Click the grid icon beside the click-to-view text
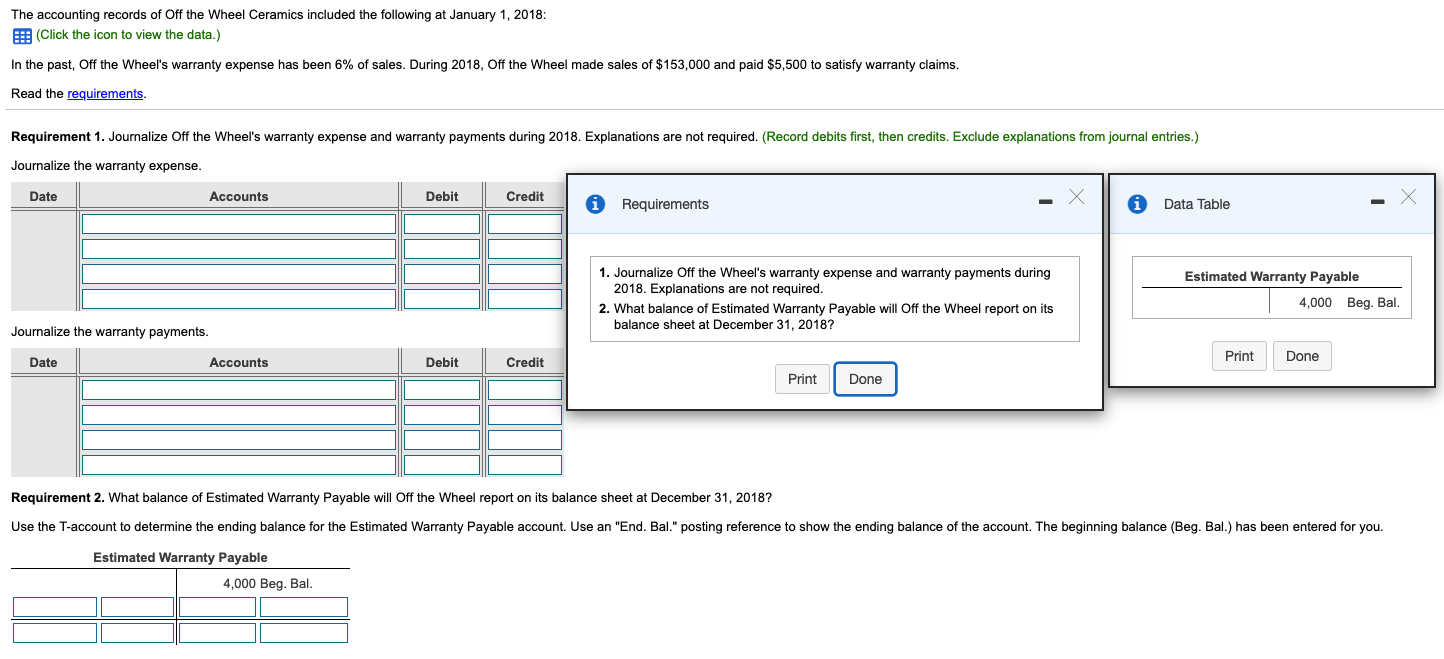This screenshot has width=1444, height=659. (21, 35)
